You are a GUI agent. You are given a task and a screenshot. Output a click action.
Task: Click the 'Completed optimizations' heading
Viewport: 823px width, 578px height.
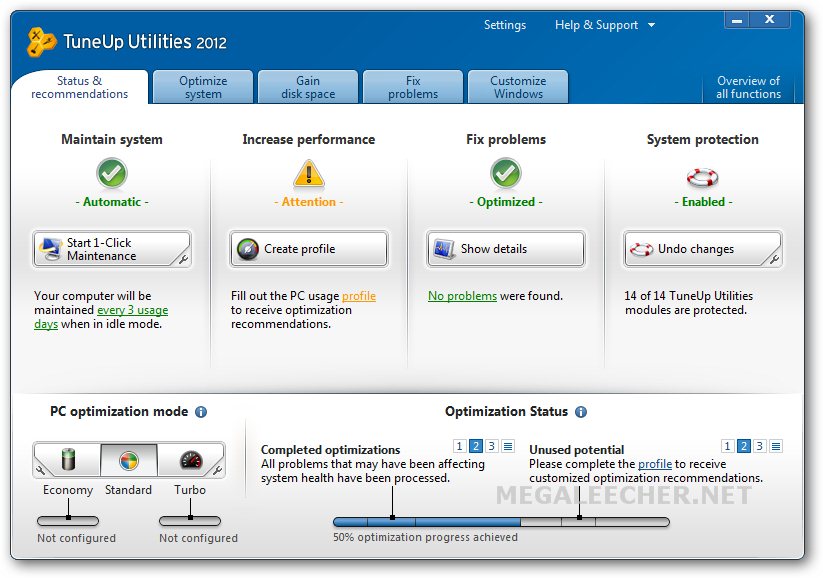coord(331,450)
